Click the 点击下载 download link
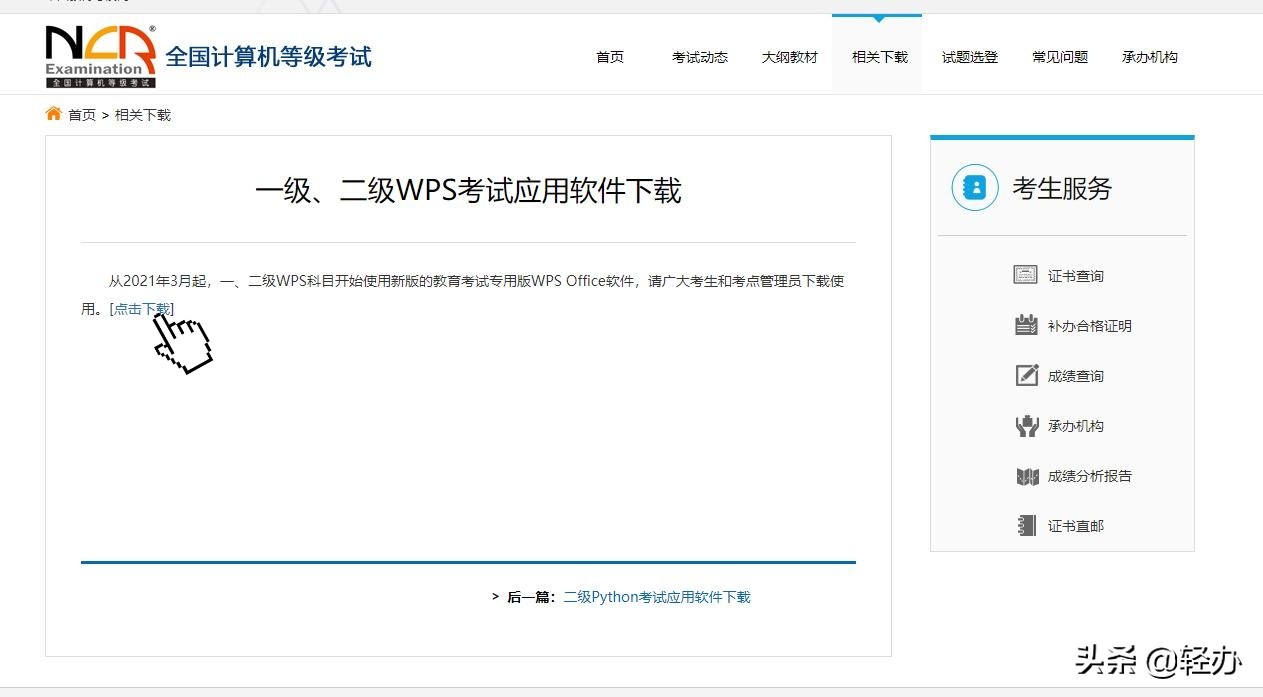The height and width of the screenshot is (697, 1263). click(x=142, y=309)
